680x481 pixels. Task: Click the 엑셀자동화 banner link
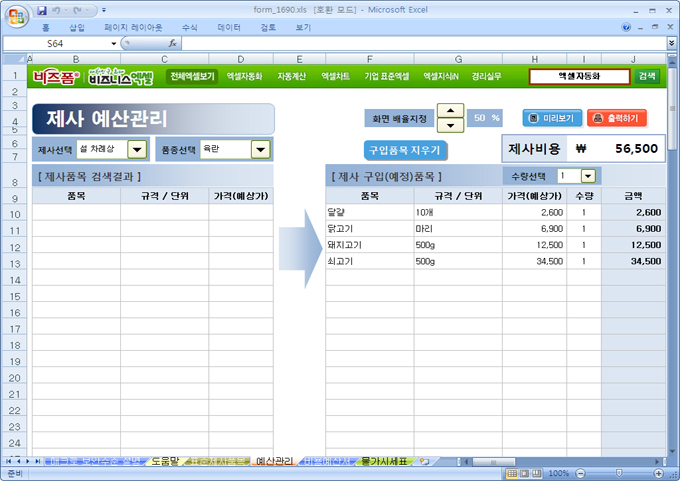coord(244,76)
